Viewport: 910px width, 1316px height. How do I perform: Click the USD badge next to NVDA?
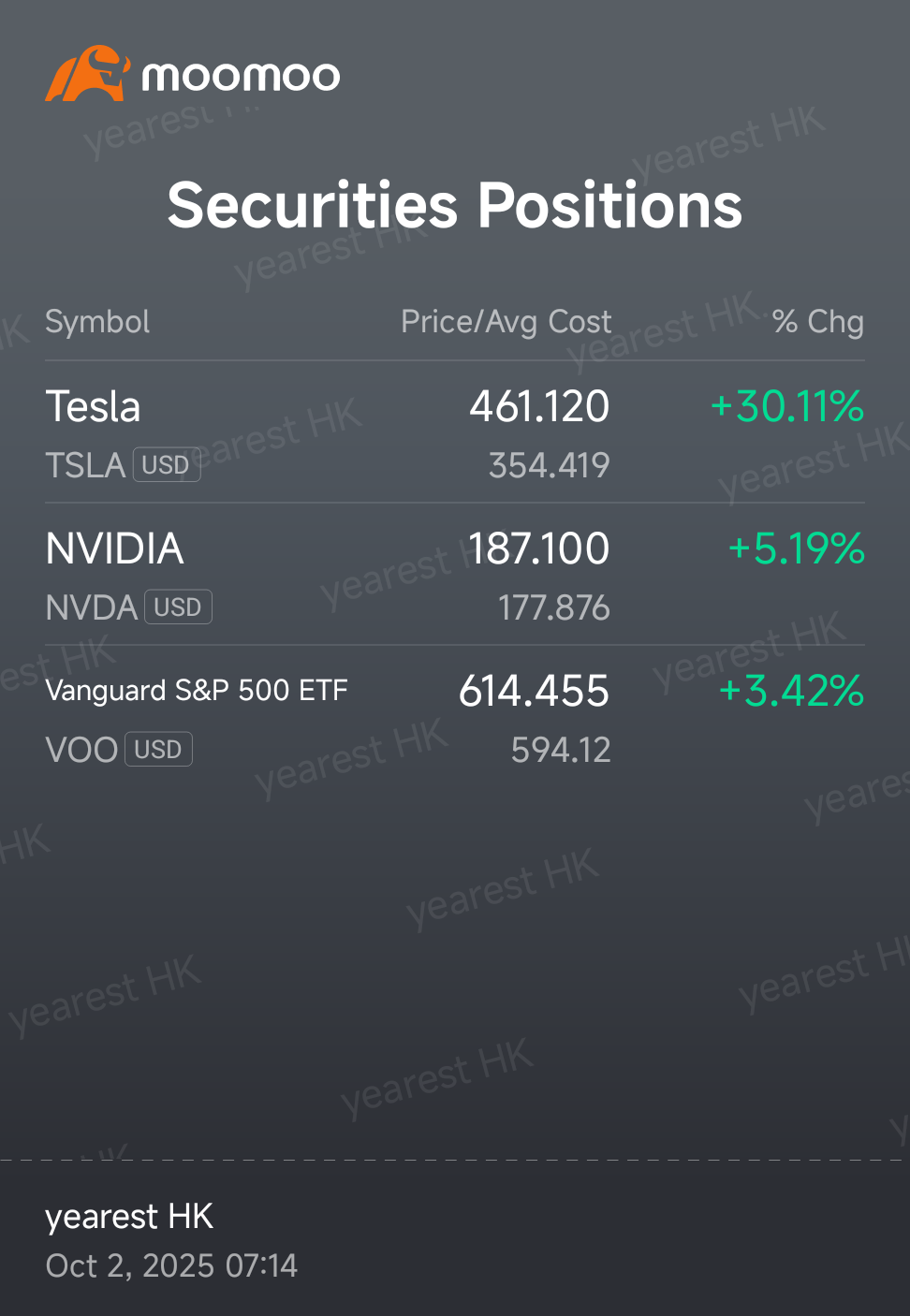(x=178, y=607)
